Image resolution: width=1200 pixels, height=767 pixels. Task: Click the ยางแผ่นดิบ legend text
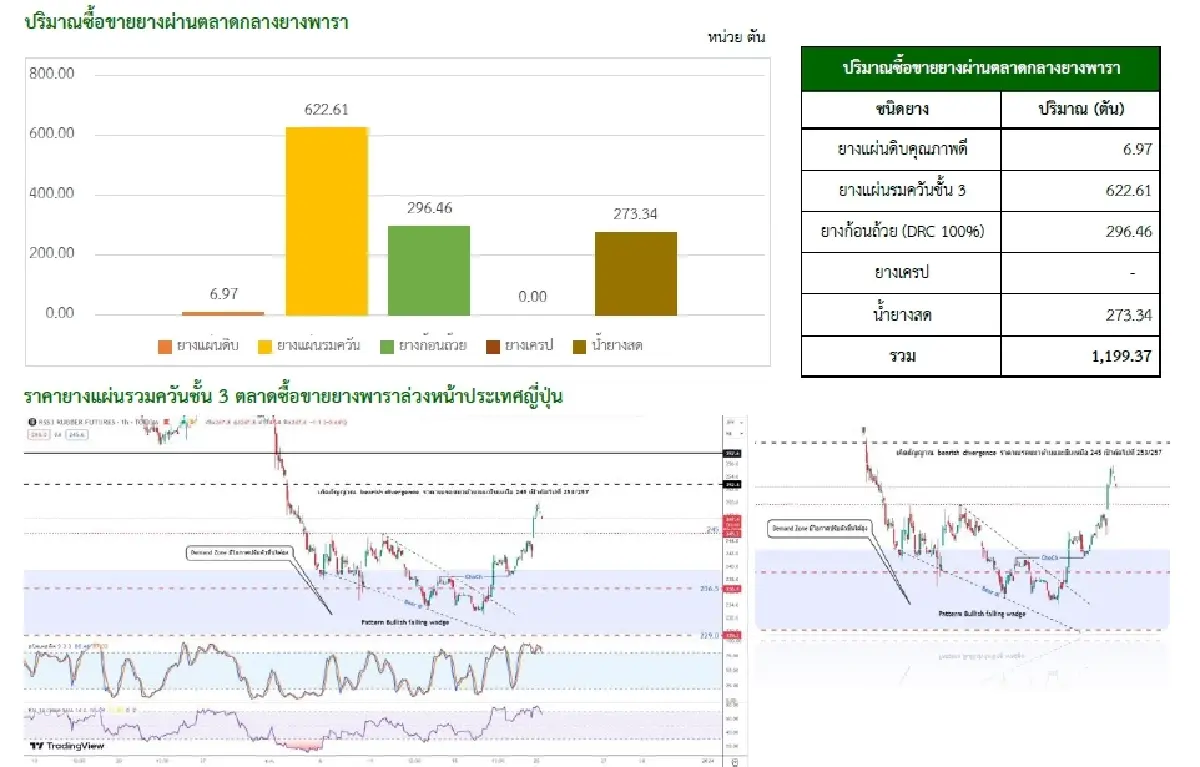[208, 346]
